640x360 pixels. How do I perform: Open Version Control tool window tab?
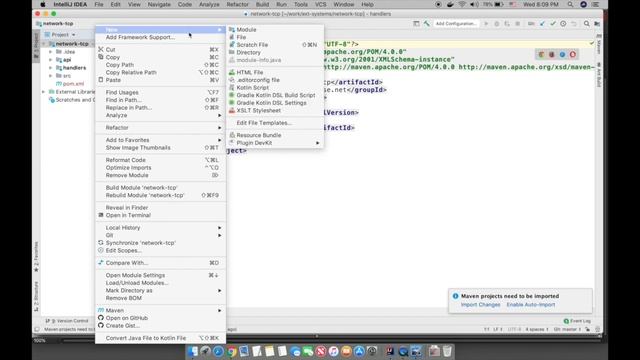click(67, 321)
